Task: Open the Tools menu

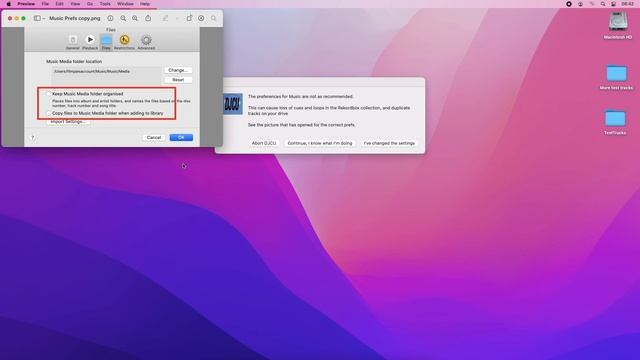Action: coord(105,4)
